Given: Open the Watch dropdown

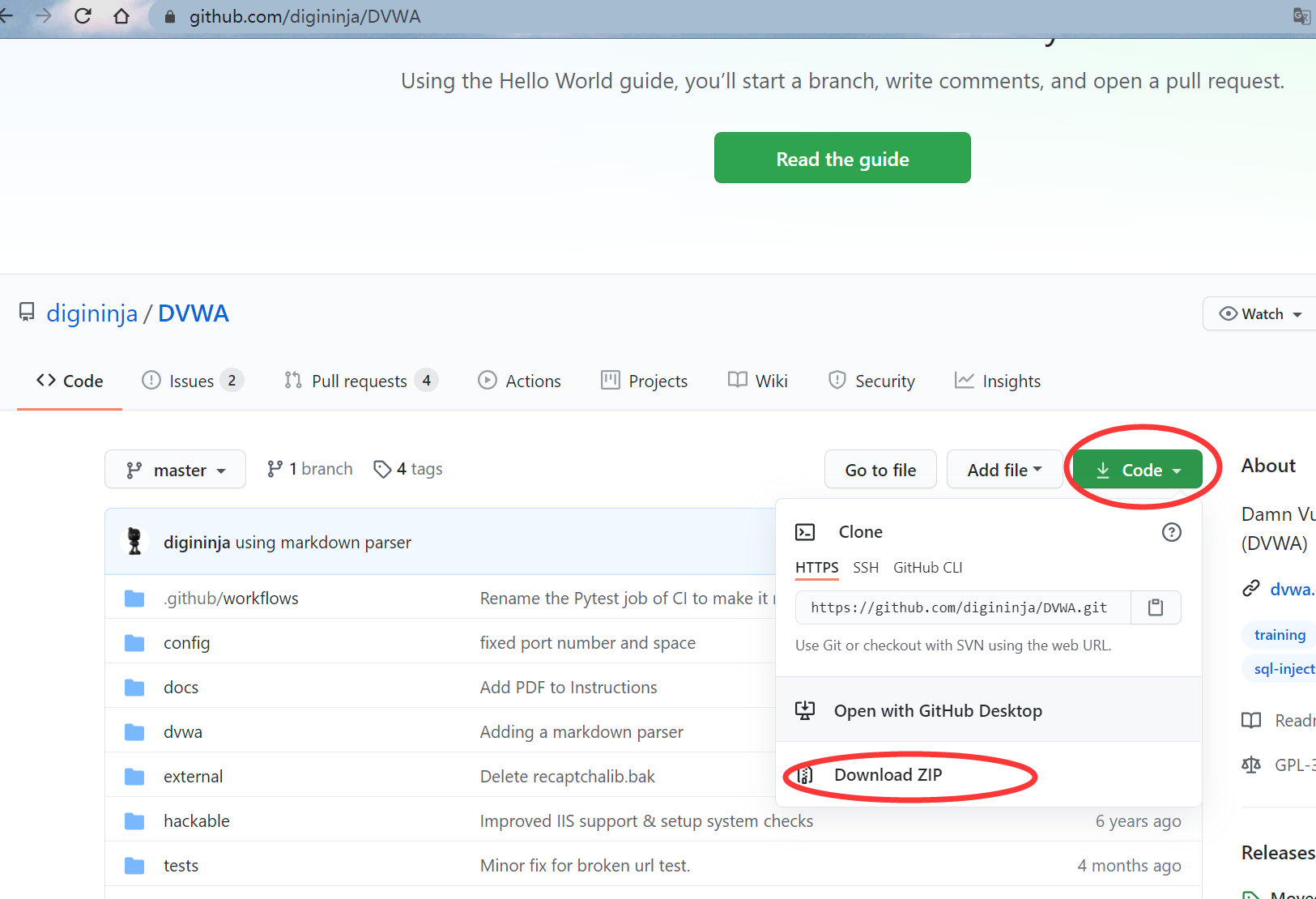Looking at the screenshot, I should click(x=1260, y=313).
